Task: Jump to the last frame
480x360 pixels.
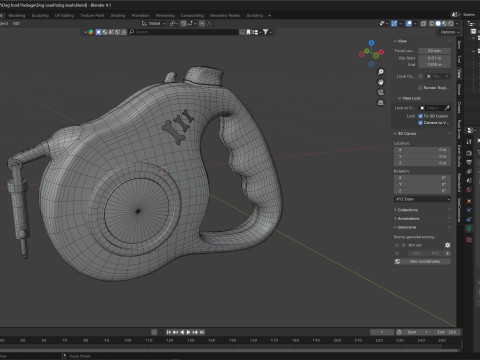Action: pos(202,332)
